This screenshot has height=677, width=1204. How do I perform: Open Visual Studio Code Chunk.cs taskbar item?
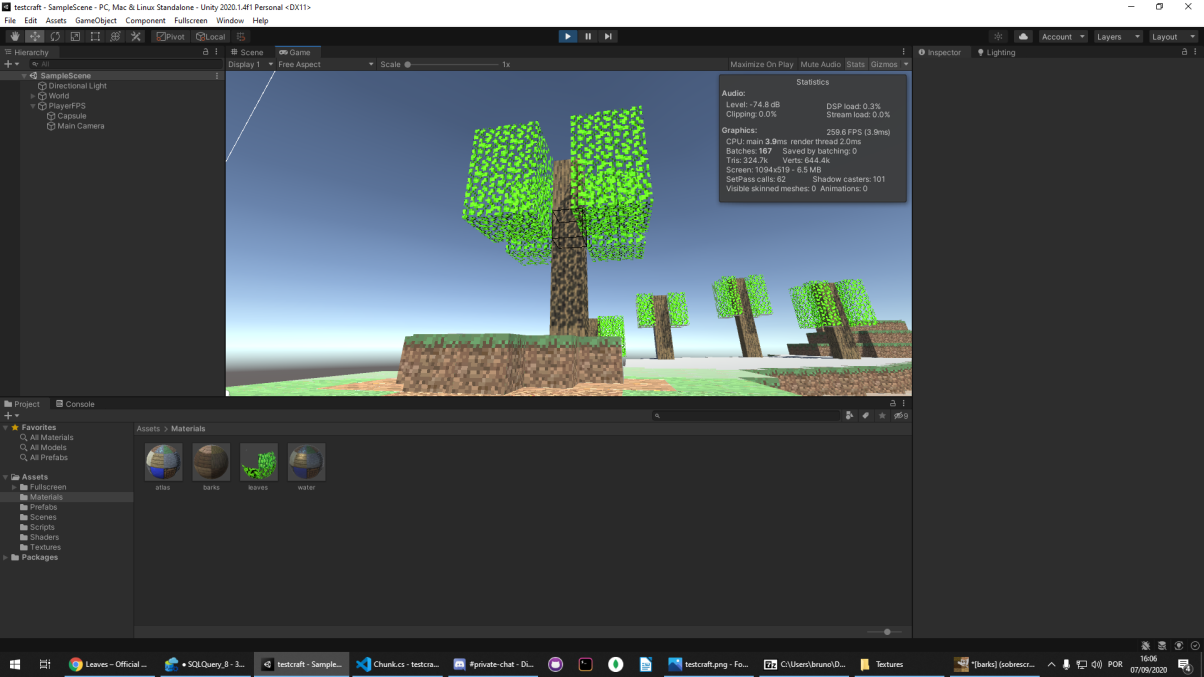click(x=398, y=664)
